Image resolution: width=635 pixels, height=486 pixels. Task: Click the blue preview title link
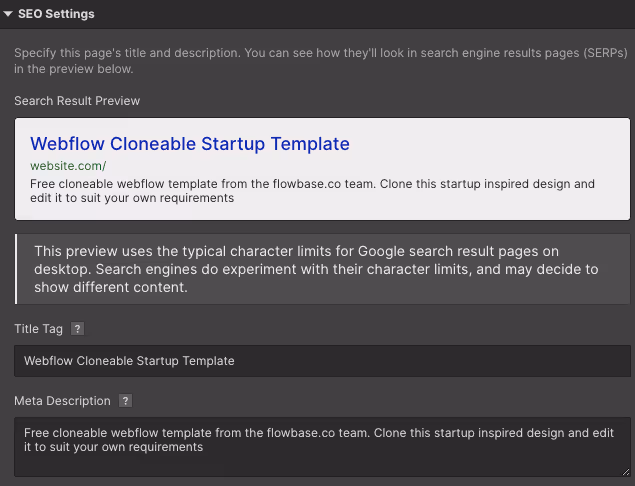coord(190,144)
